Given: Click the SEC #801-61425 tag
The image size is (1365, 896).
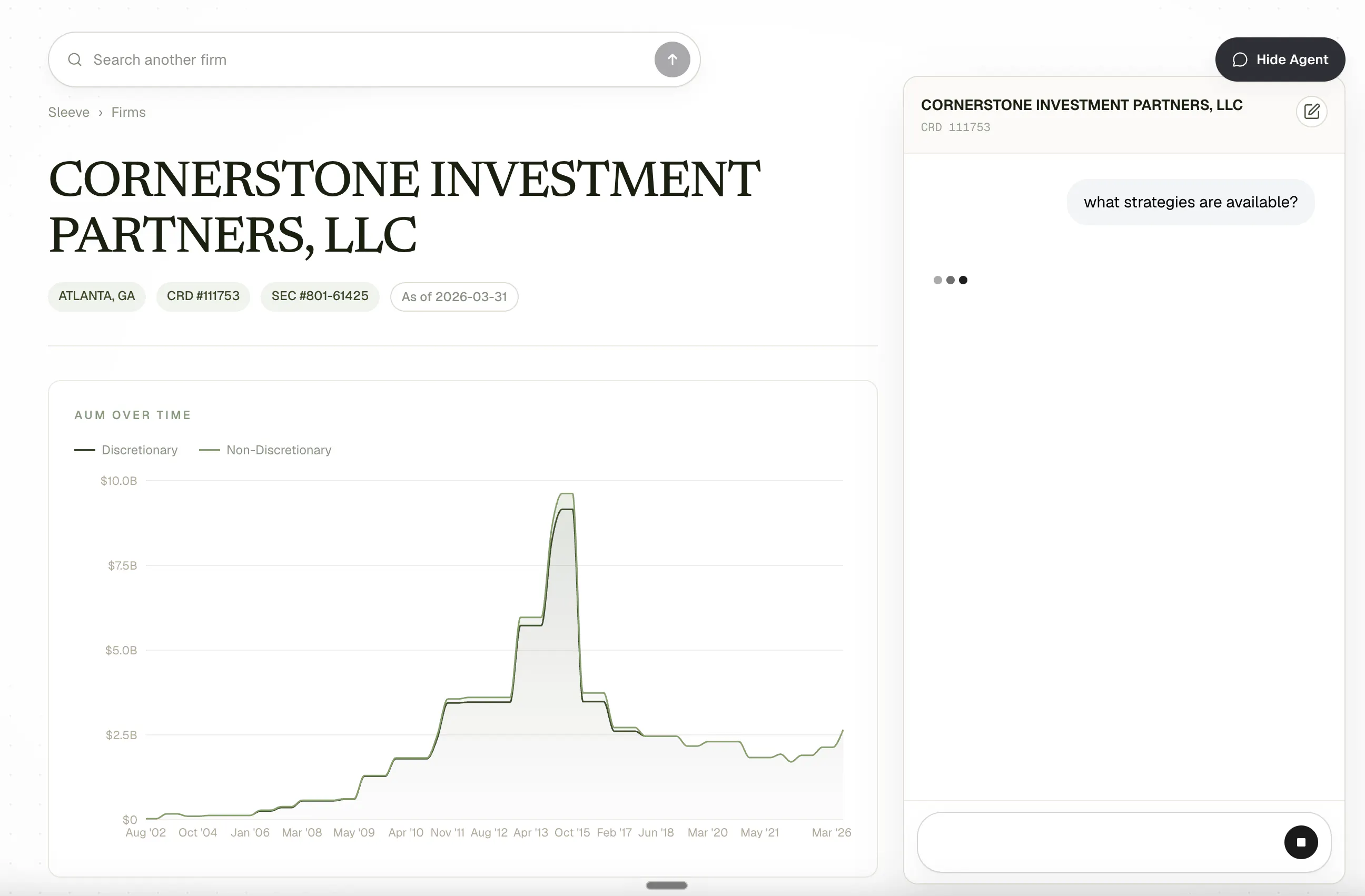Looking at the screenshot, I should pyautogui.click(x=320, y=296).
